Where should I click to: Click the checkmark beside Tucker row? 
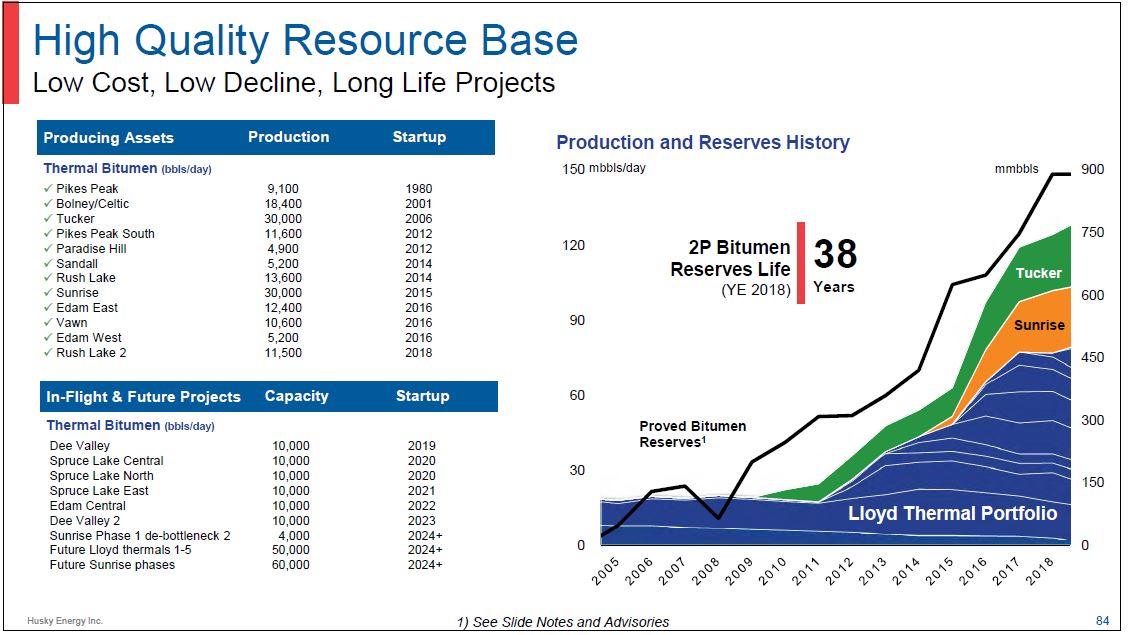pos(48,219)
